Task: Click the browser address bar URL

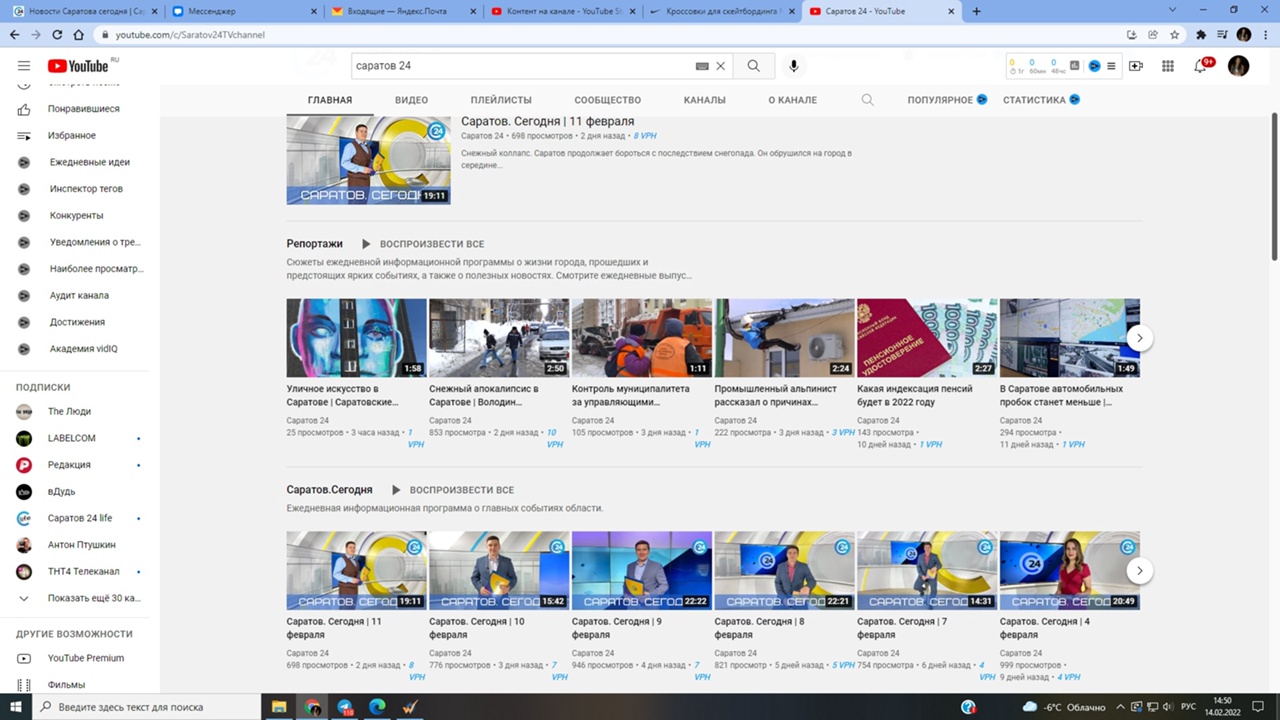Action: [x=190, y=34]
